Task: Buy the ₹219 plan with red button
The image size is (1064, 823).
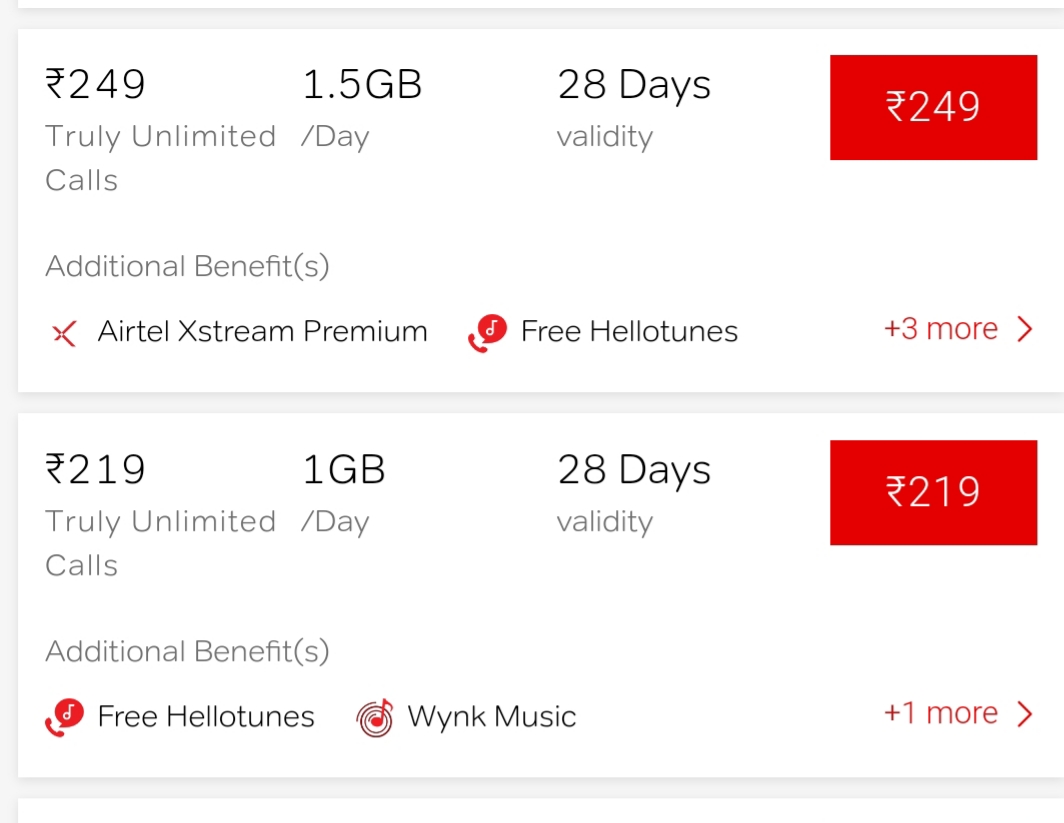Action: (x=933, y=493)
